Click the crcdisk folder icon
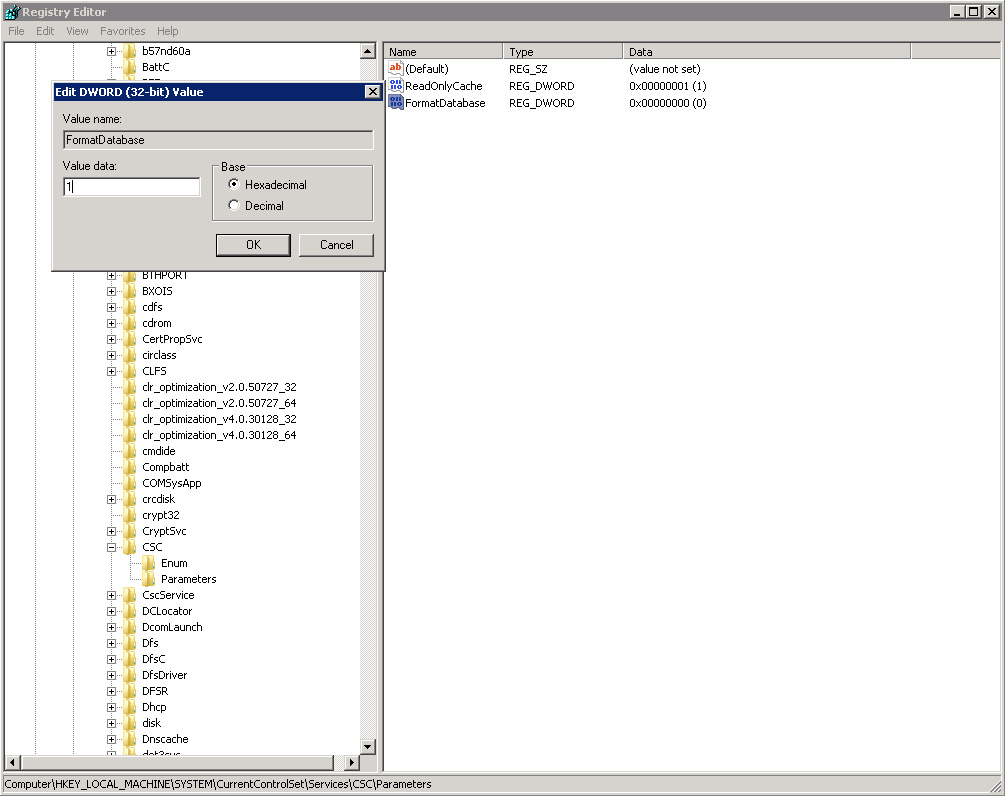The width and height of the screenshot is (1005, 796). click(129, 499)
